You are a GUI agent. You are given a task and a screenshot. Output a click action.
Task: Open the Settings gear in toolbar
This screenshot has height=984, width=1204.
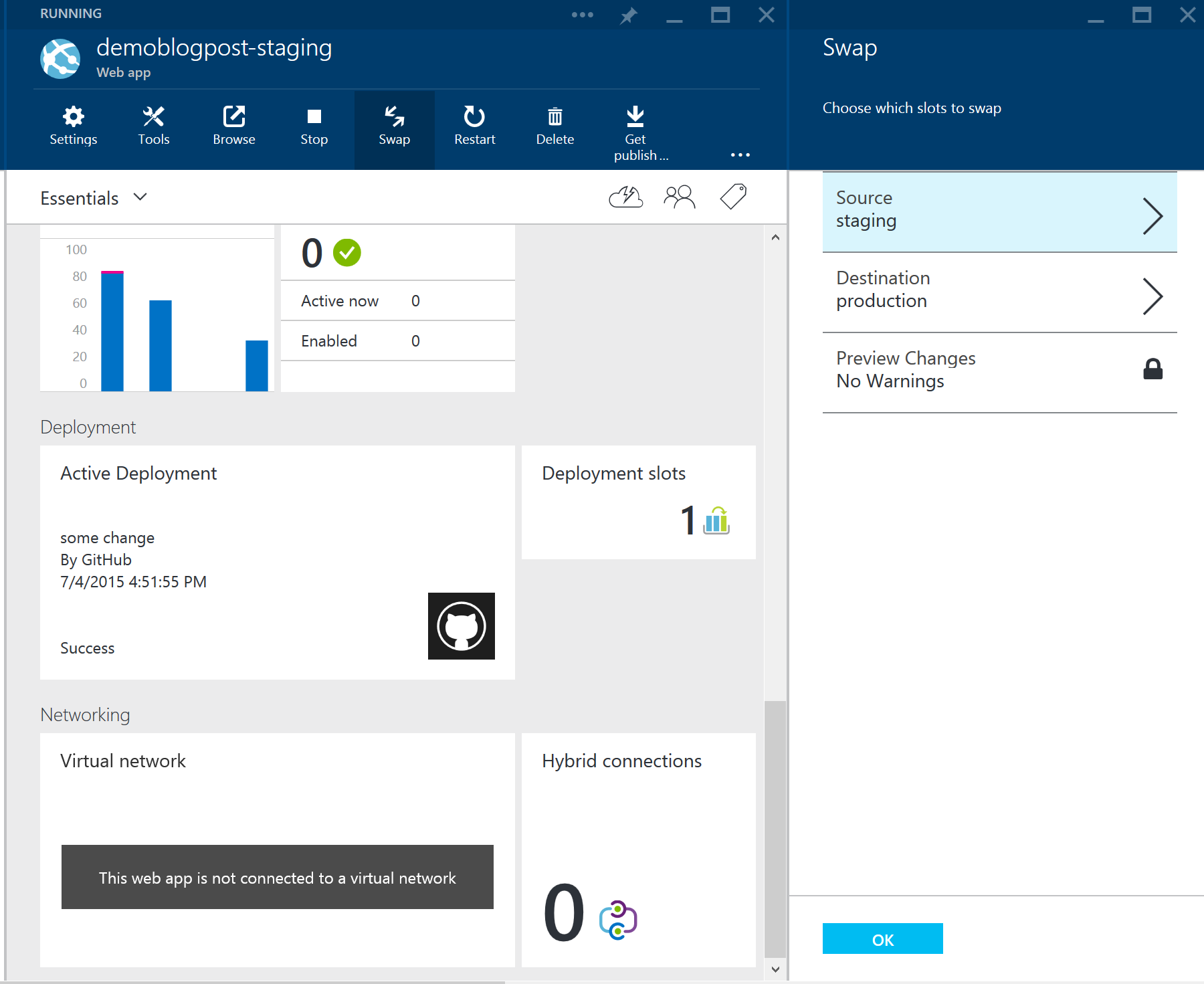74,126
